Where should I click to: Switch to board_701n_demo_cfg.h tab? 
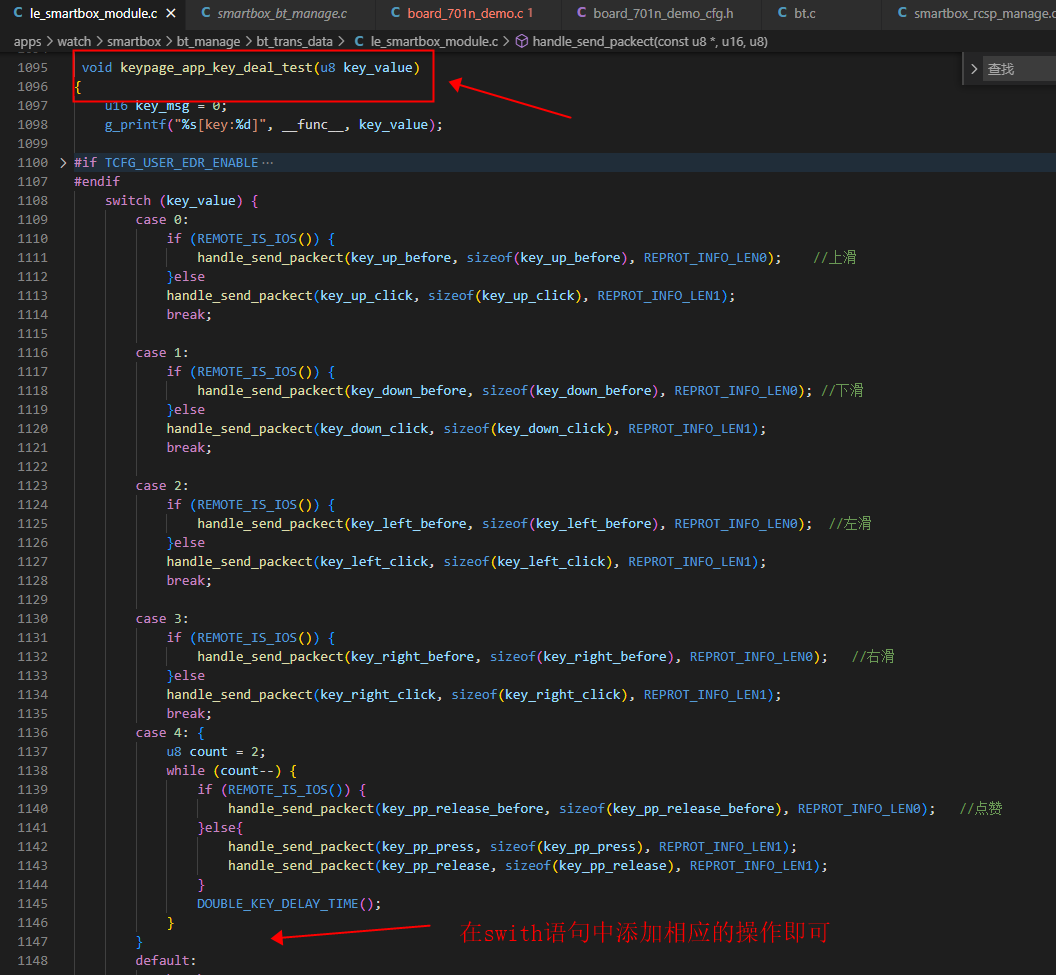point(663,13)
